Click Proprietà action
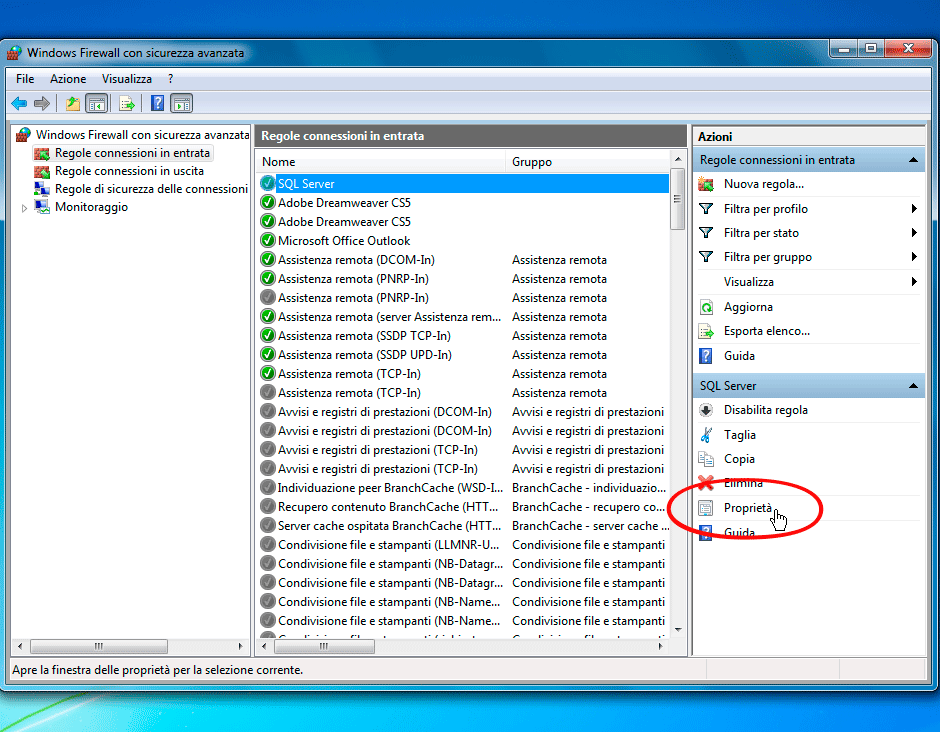The width and height of the screenshot is (940, 732). click(748, 508)
